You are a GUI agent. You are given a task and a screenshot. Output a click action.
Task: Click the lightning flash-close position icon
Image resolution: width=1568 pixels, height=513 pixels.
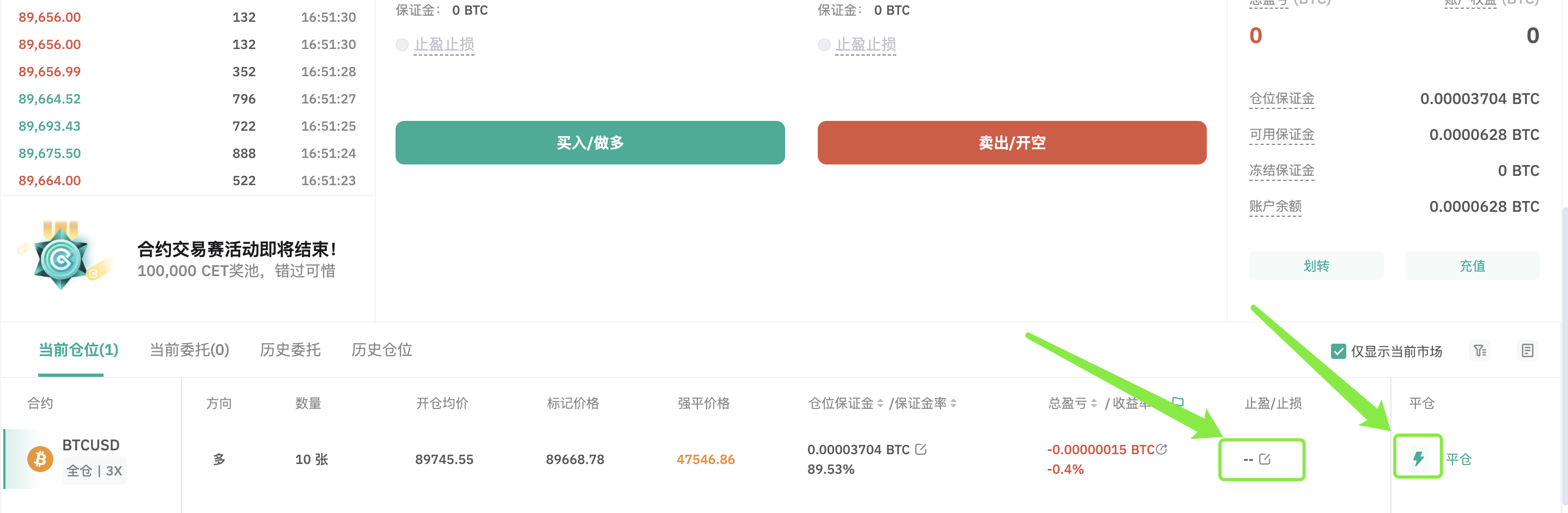click(x=1418, y=458)
